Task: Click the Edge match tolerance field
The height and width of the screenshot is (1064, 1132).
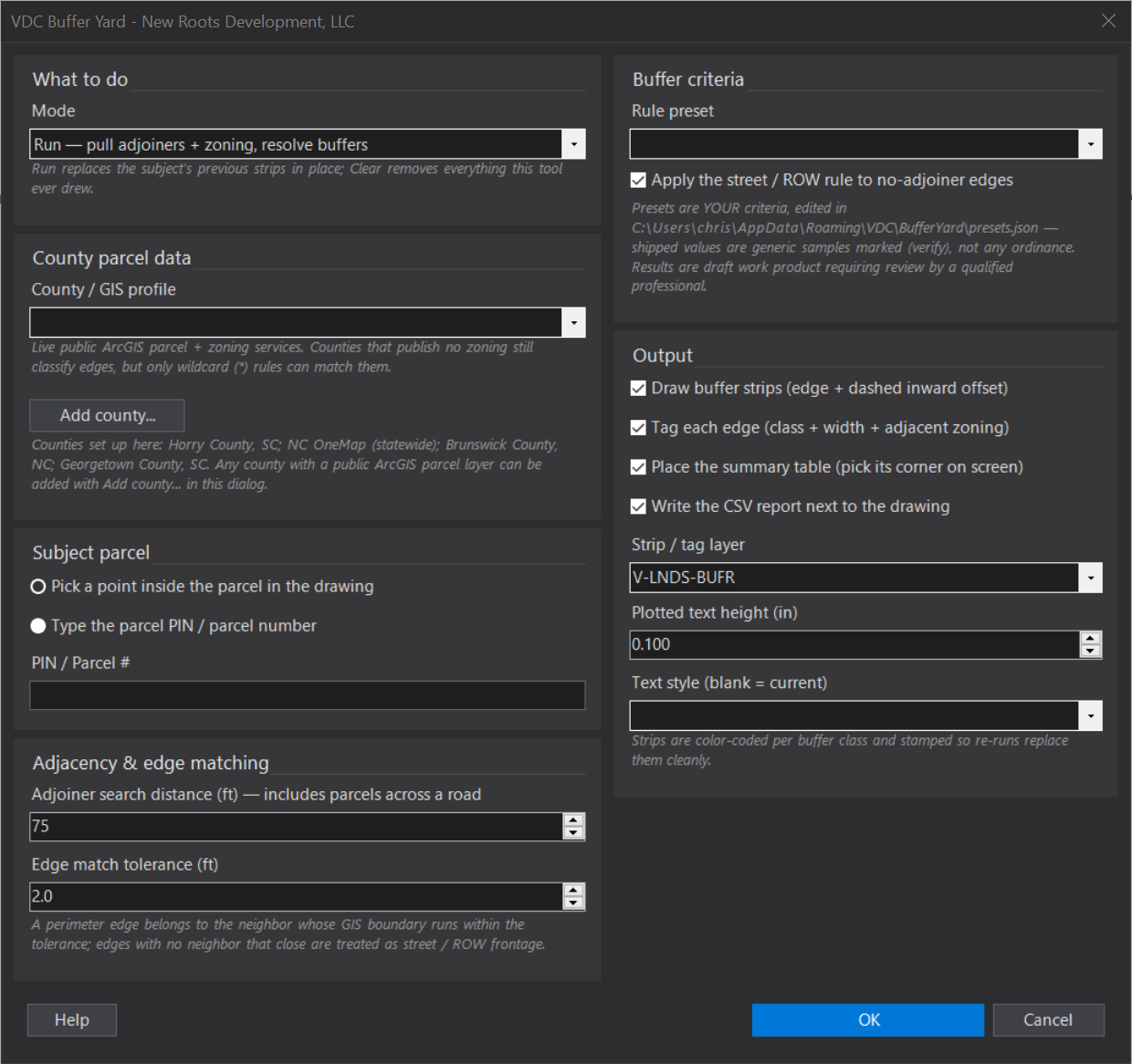Action: point(297,897)
